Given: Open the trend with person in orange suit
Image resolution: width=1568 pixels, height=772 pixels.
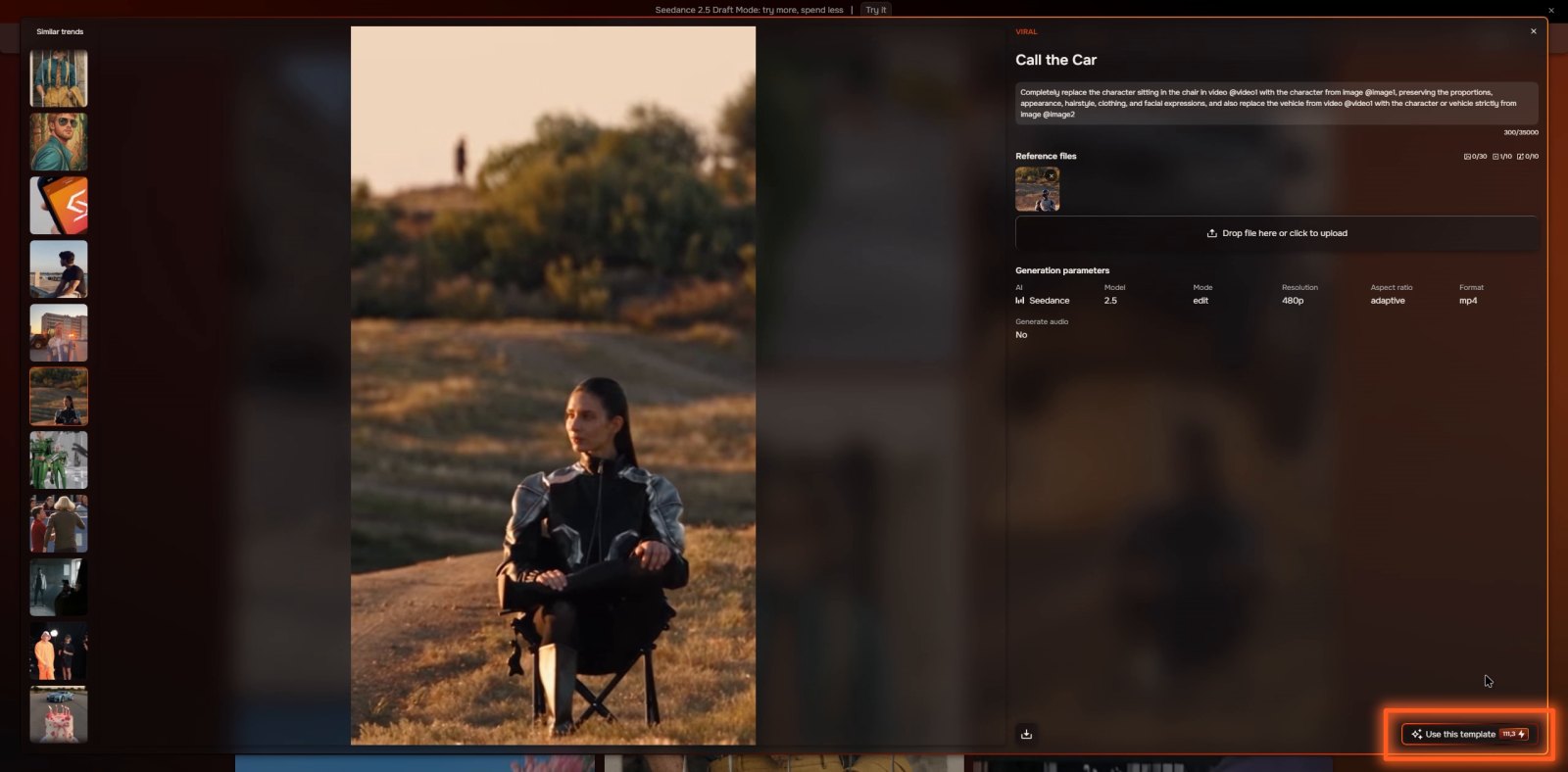Looking at the screenshot, I should (59, 651).
